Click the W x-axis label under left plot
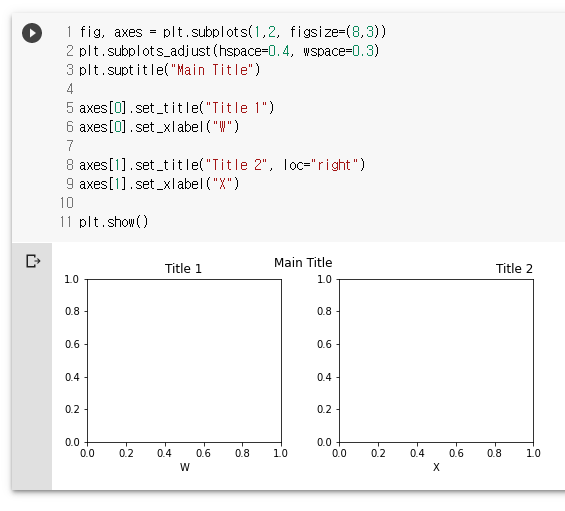565x511 pixels. 184,467
